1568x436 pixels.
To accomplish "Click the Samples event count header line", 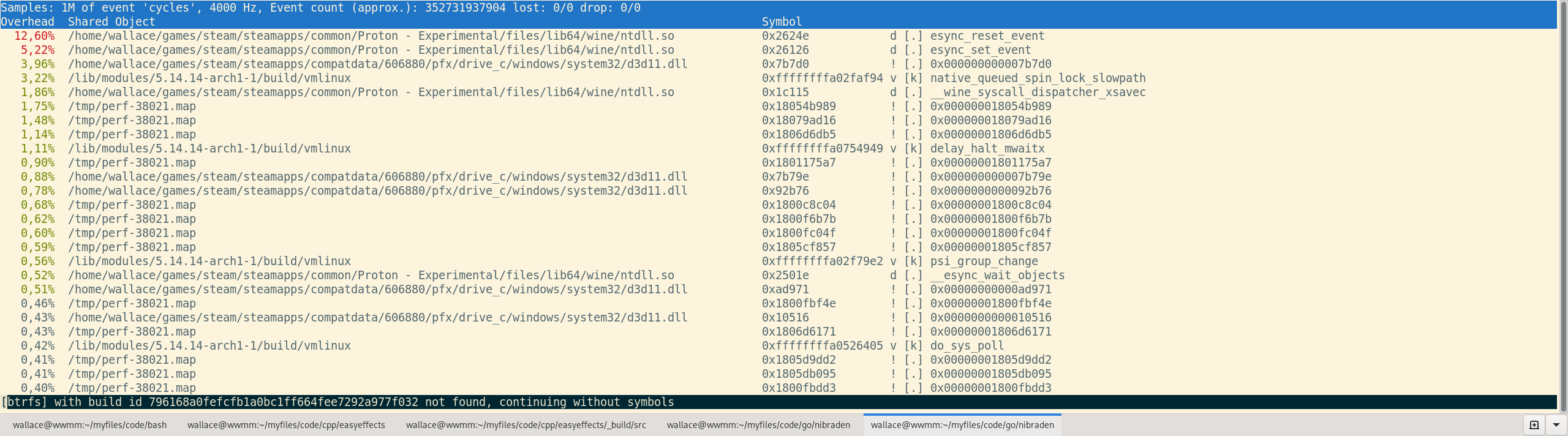I will click(321, 8).
